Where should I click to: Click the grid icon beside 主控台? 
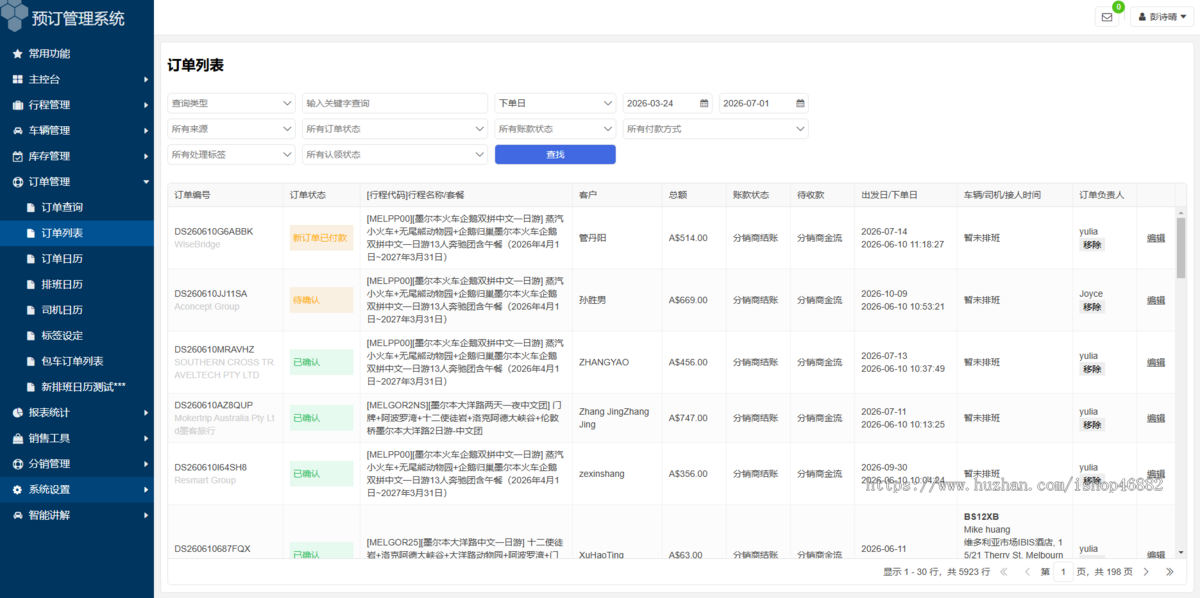17,79
